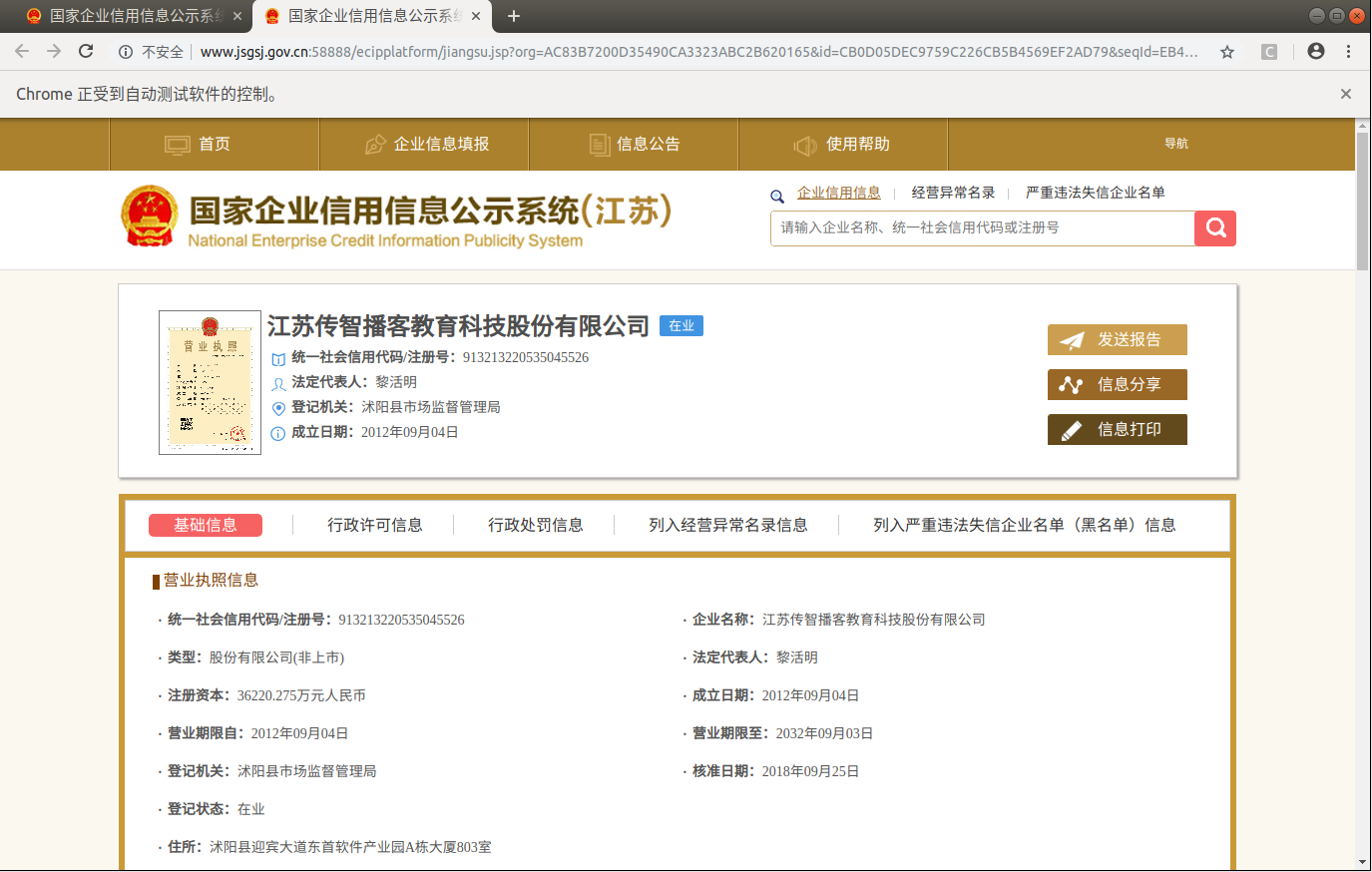The image size is (1372, 872).
Task: Click the 核准日期 value 2018年09月25日
Action: coord(810,772)
